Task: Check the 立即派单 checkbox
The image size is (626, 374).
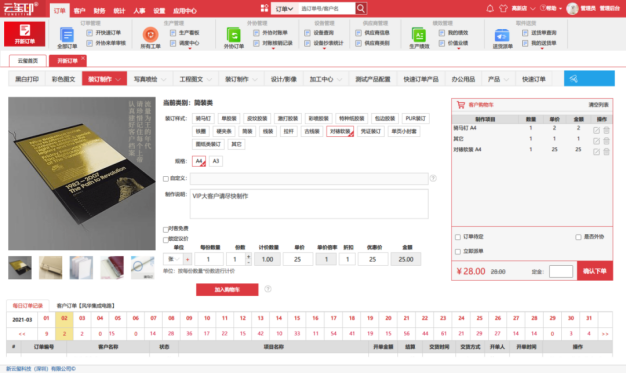Action: [x=458, y=251]
